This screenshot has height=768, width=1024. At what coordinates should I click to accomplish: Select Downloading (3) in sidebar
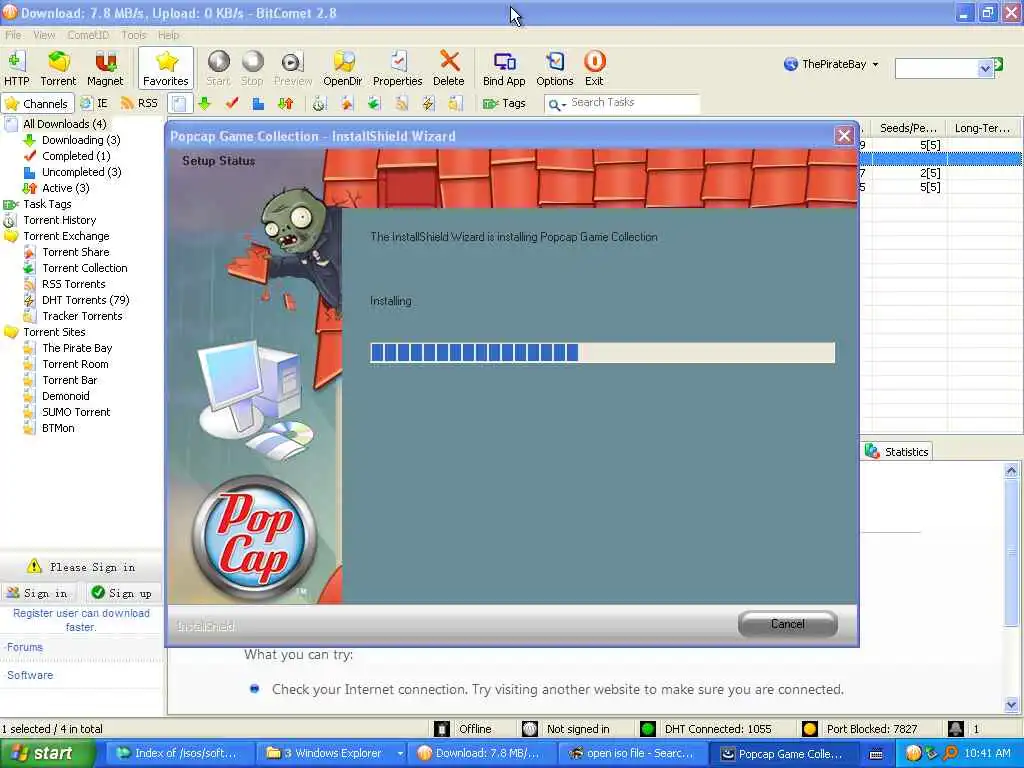(x=81, y=140)
